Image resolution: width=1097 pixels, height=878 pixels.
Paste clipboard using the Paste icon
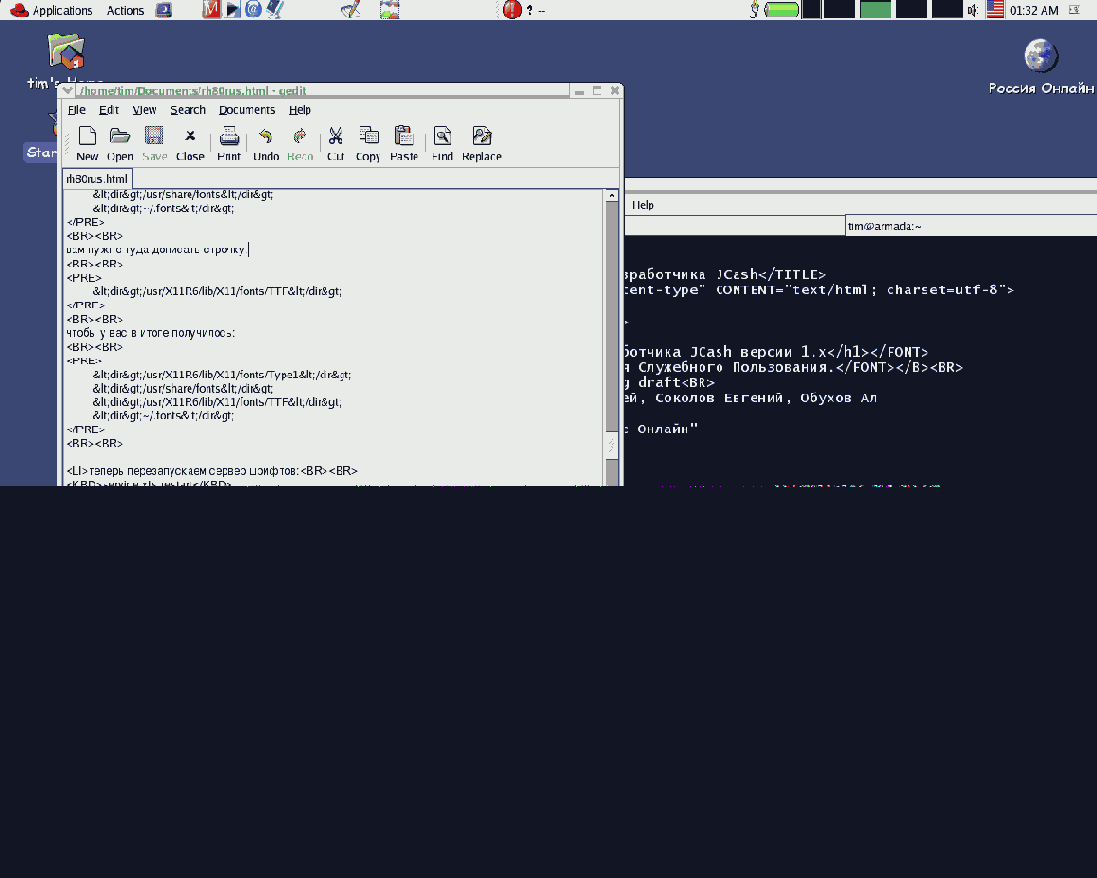click(x=404, y=142)
